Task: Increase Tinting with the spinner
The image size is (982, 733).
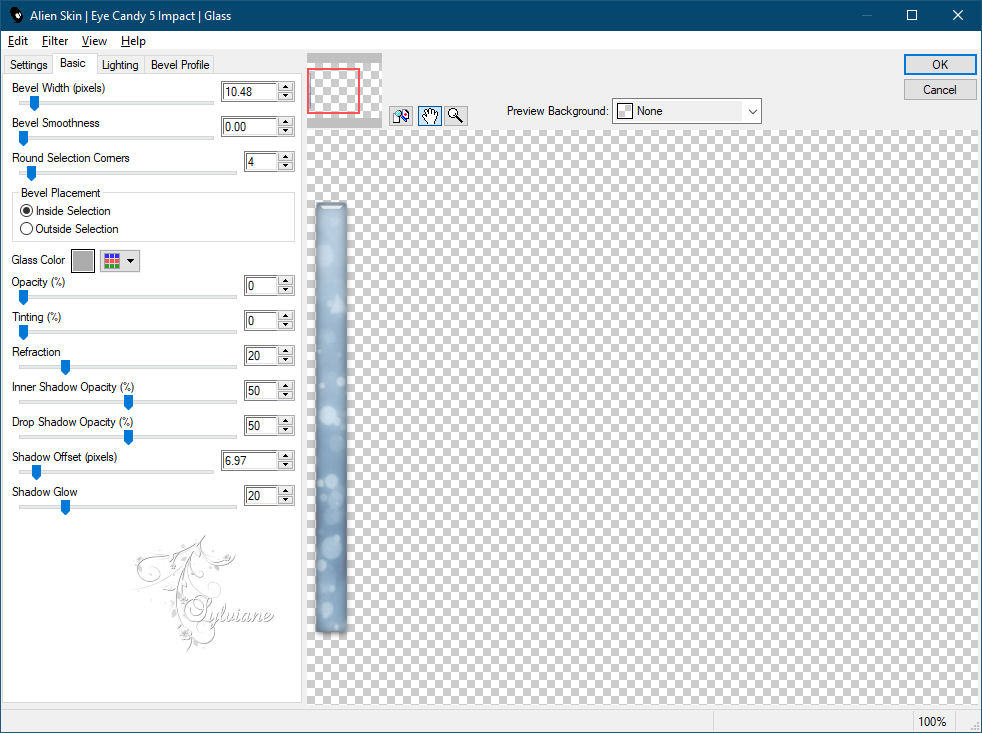Action: [286, 316]
